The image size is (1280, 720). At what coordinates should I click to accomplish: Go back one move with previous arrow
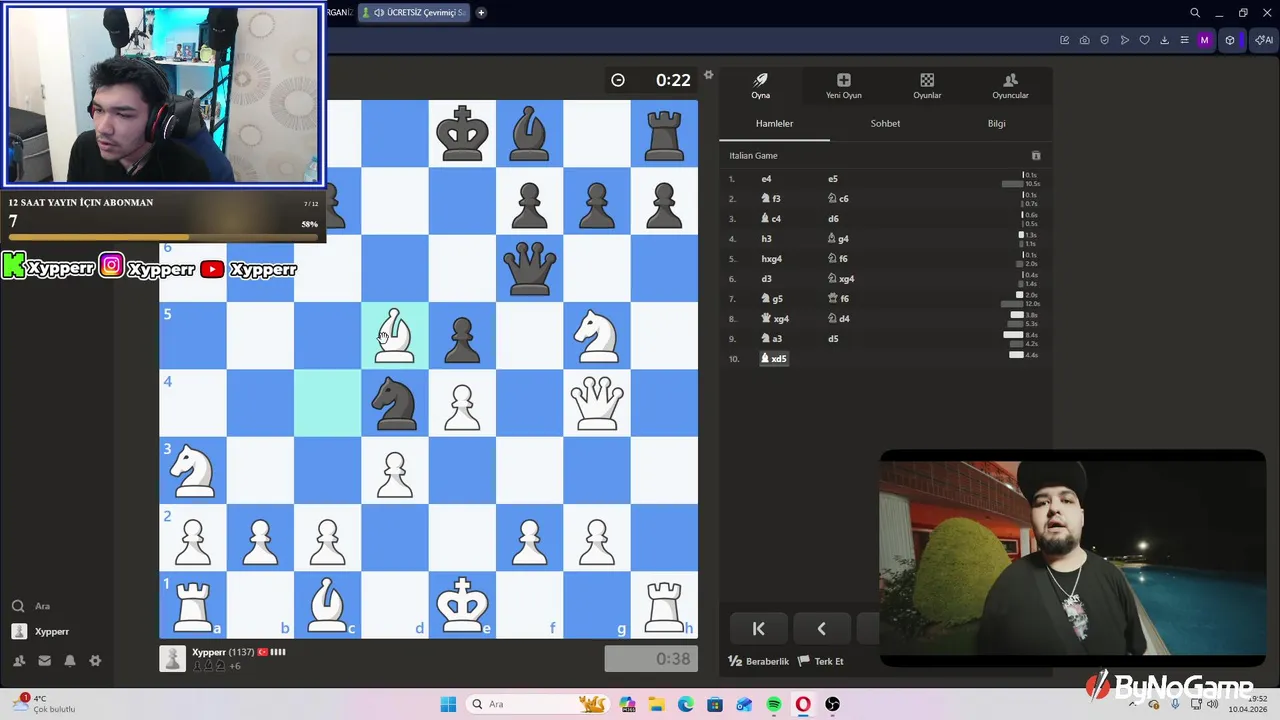tap(821, 628)
